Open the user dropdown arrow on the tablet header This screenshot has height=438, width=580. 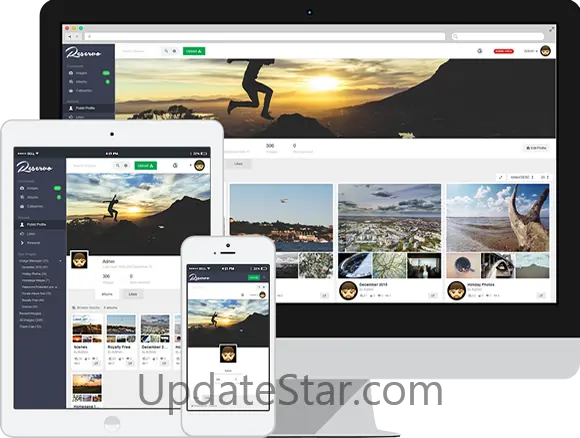190,165
